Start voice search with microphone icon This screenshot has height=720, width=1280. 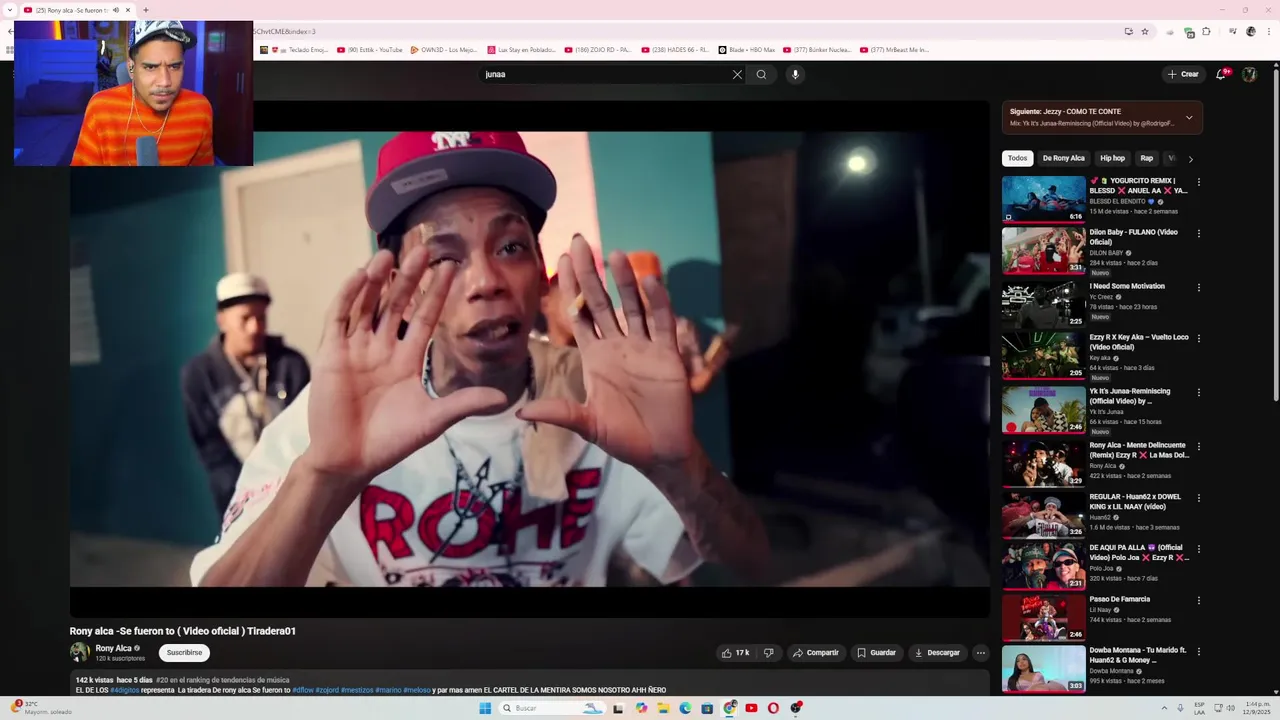click(x=795, y=74)
